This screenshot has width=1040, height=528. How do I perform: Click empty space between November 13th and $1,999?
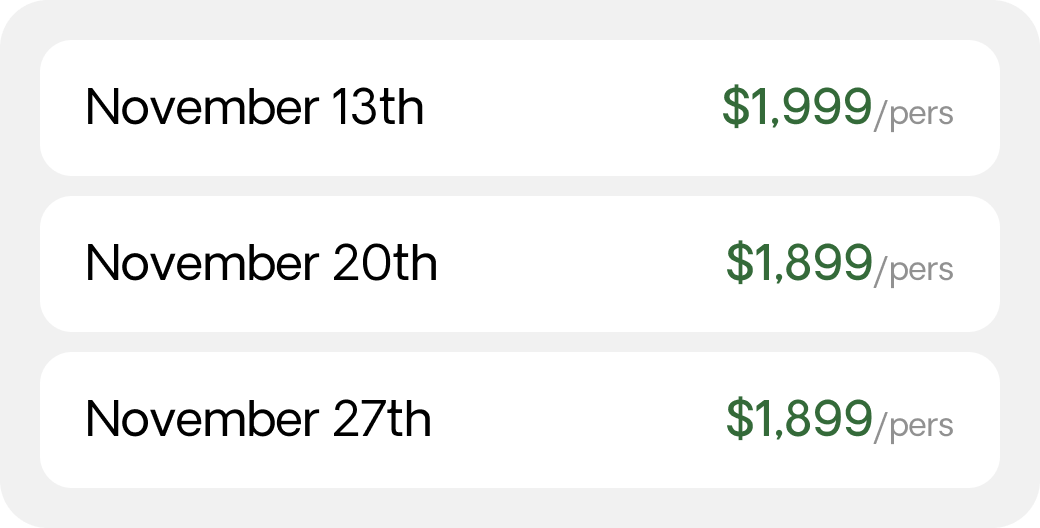tap(570, 107)
